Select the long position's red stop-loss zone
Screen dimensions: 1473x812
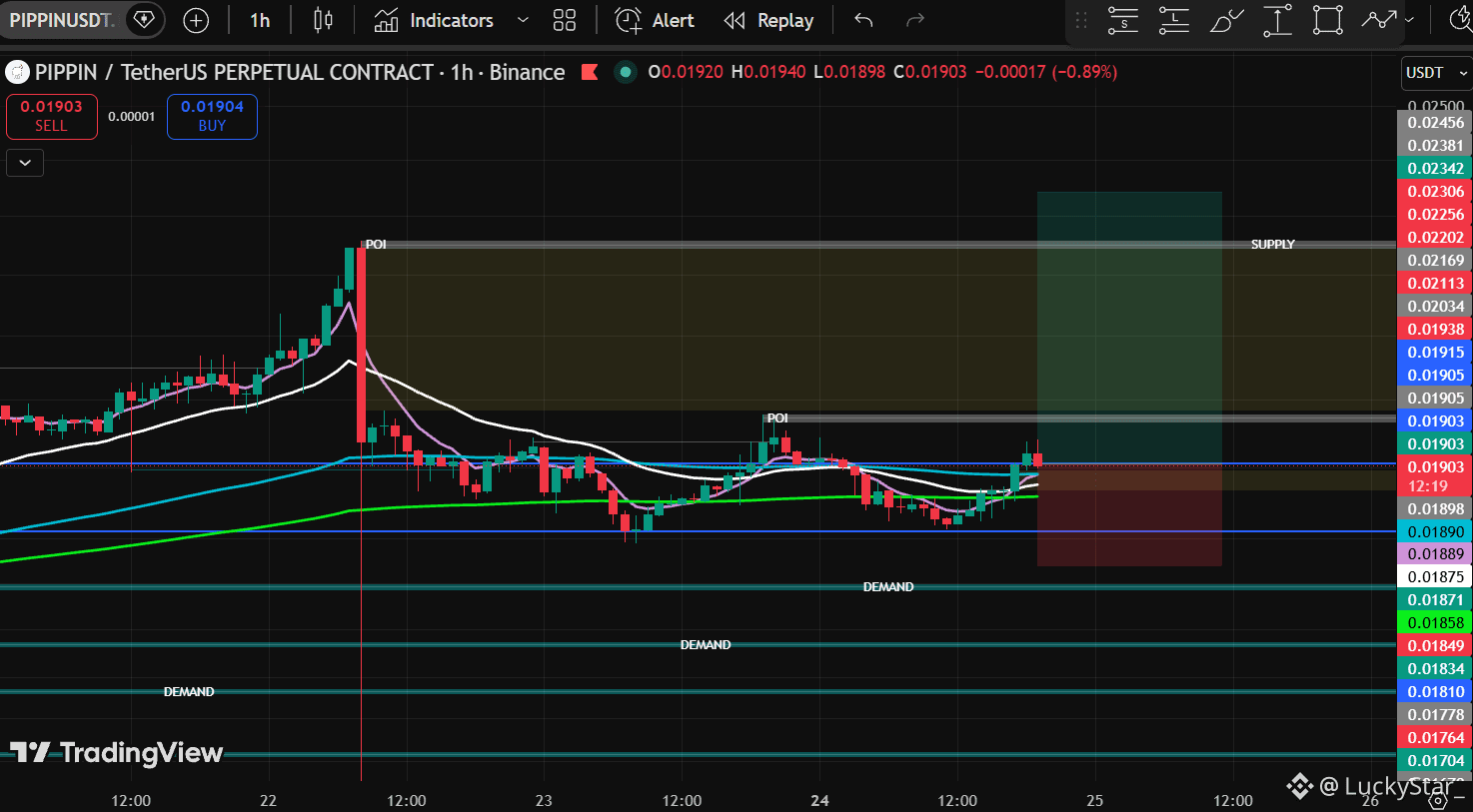1129,515
